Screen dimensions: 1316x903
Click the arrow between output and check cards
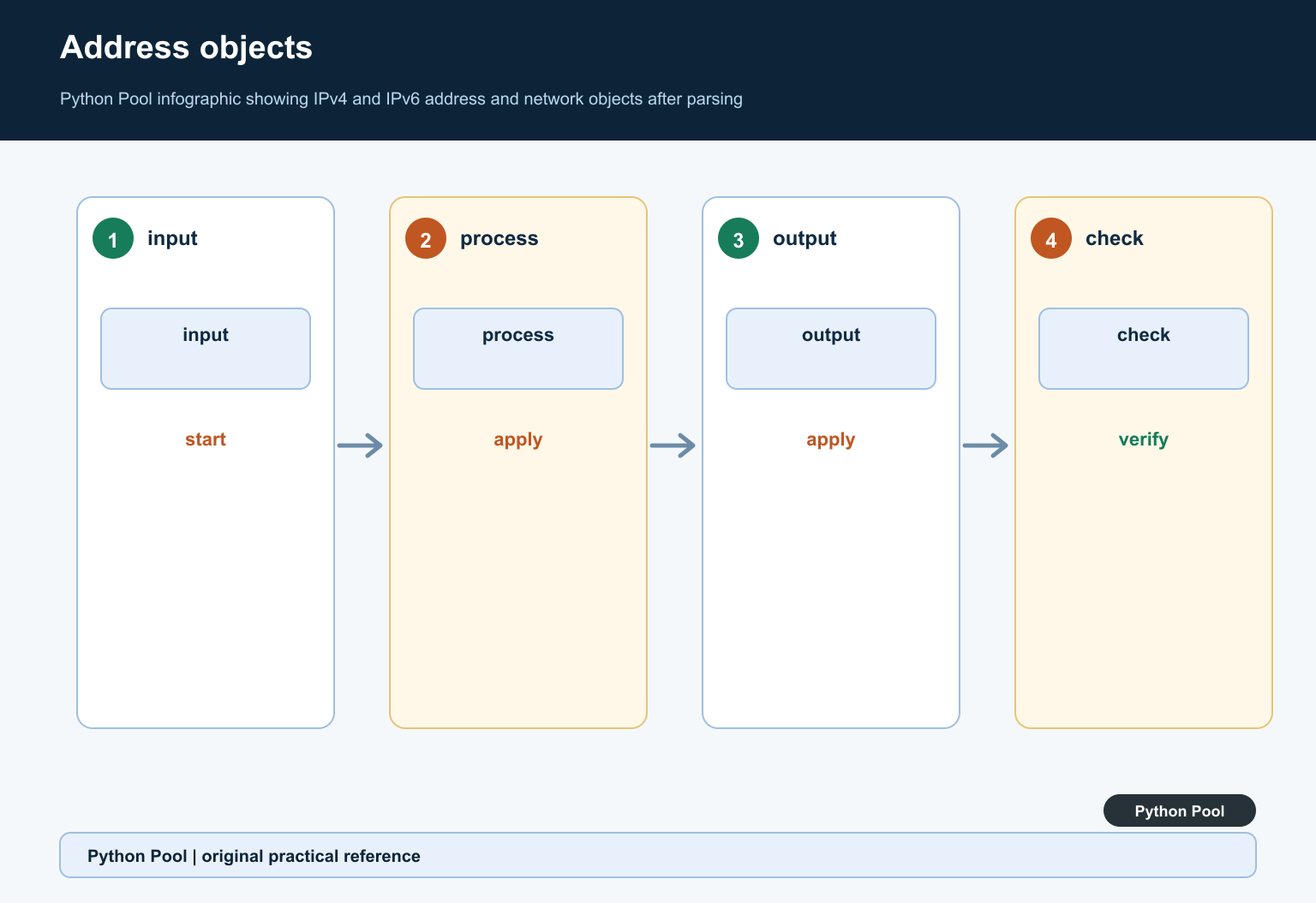click(x=986, y=446)
